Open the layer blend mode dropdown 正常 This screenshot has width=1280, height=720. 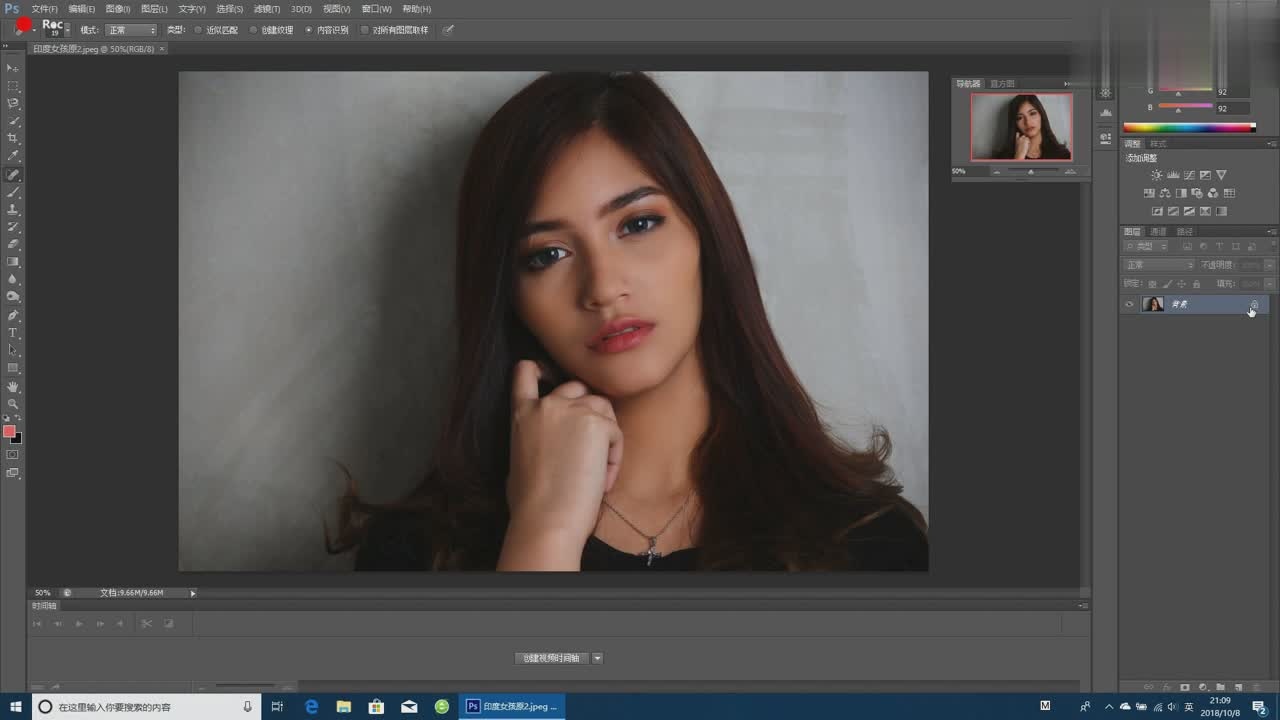[1160, 265]
